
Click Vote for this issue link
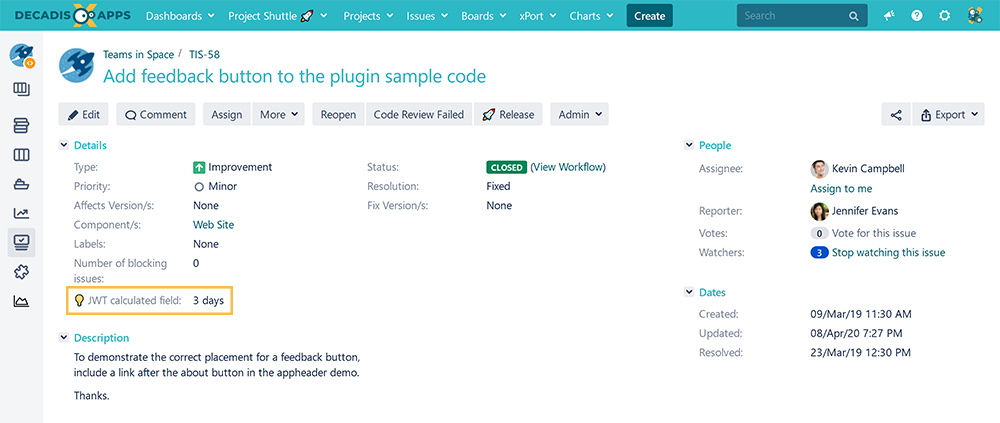point(874,234)
